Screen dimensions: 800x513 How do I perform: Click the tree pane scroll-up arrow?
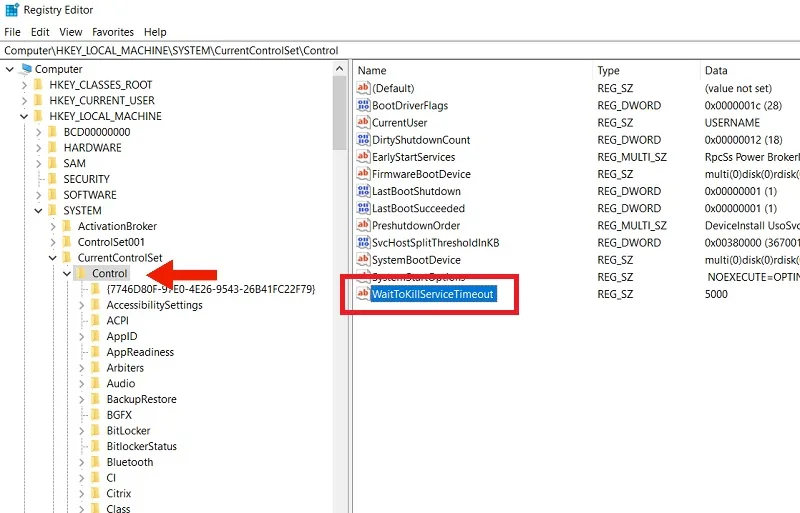click(x=340, y=69)
